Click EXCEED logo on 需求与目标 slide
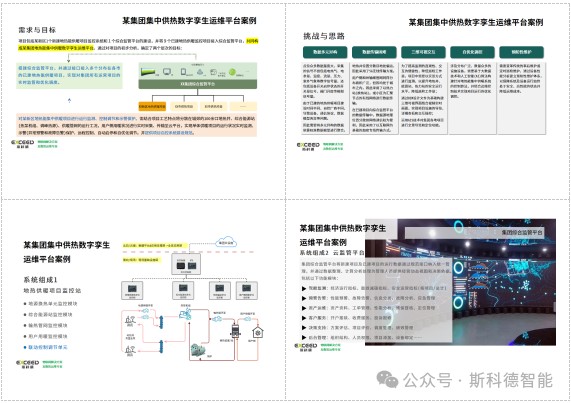The image size is (571, 403). (x=23, y=144)
